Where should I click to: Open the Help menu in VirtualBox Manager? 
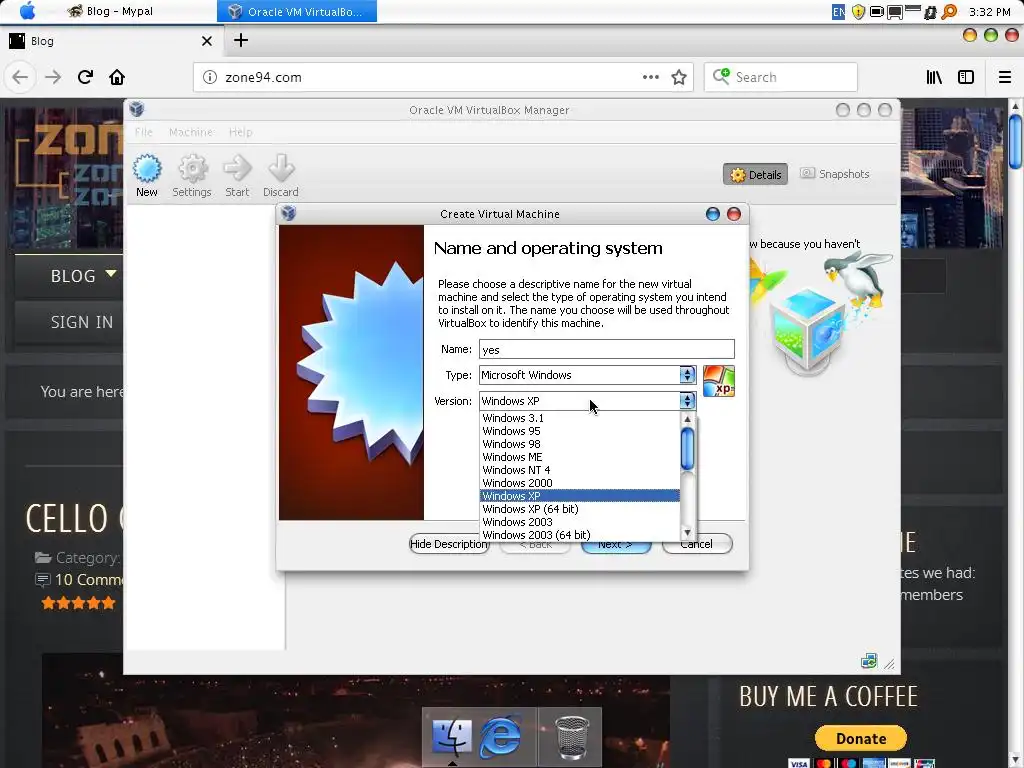point(240,132)
